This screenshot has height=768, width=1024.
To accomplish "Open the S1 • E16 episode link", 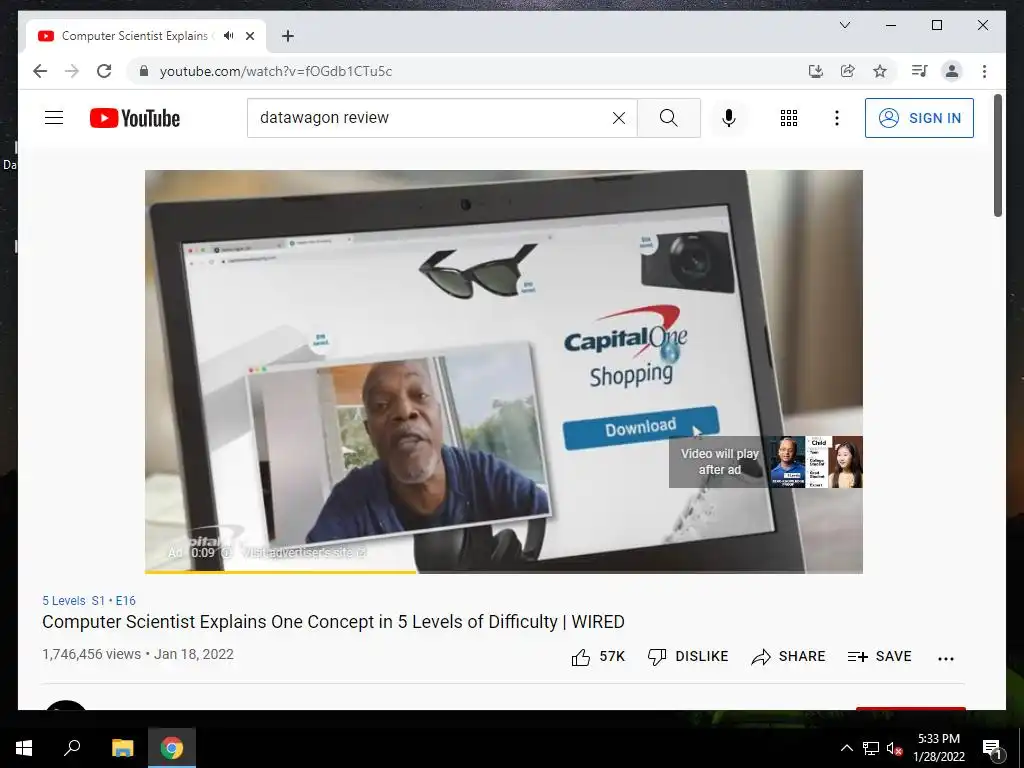I will pyautogui.click(x=114, y=601).
